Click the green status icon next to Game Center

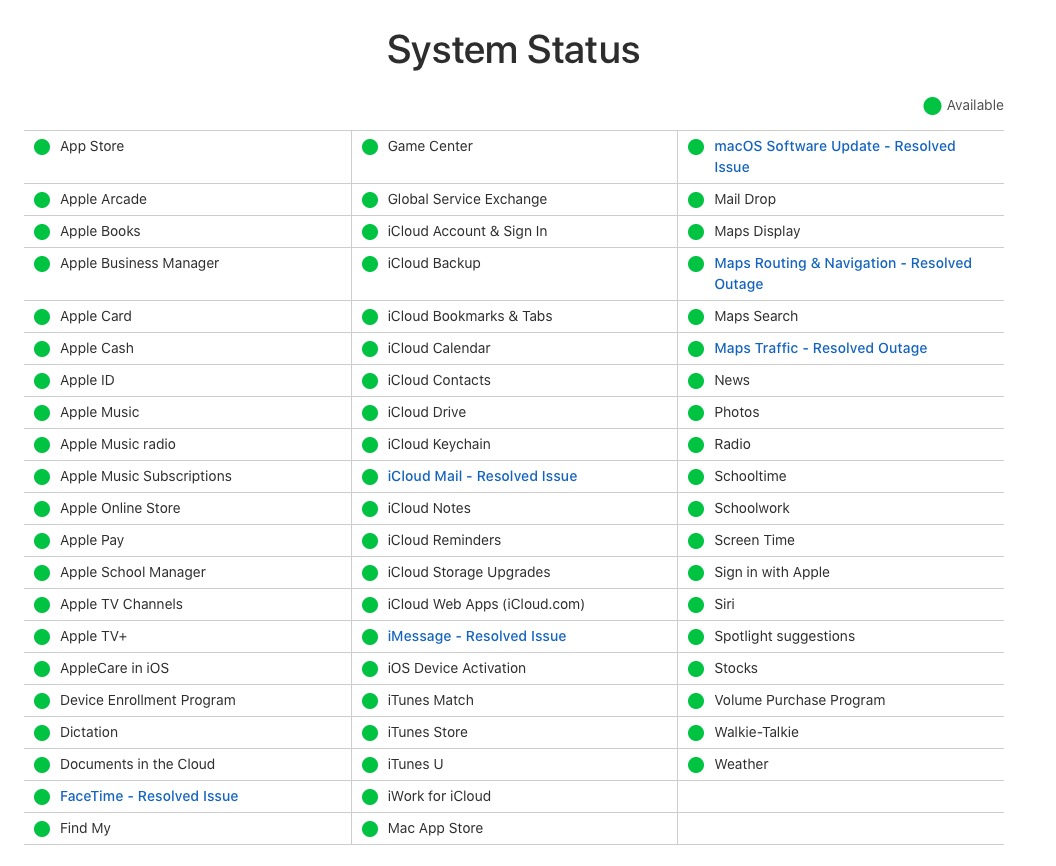[x=370, y=147]
